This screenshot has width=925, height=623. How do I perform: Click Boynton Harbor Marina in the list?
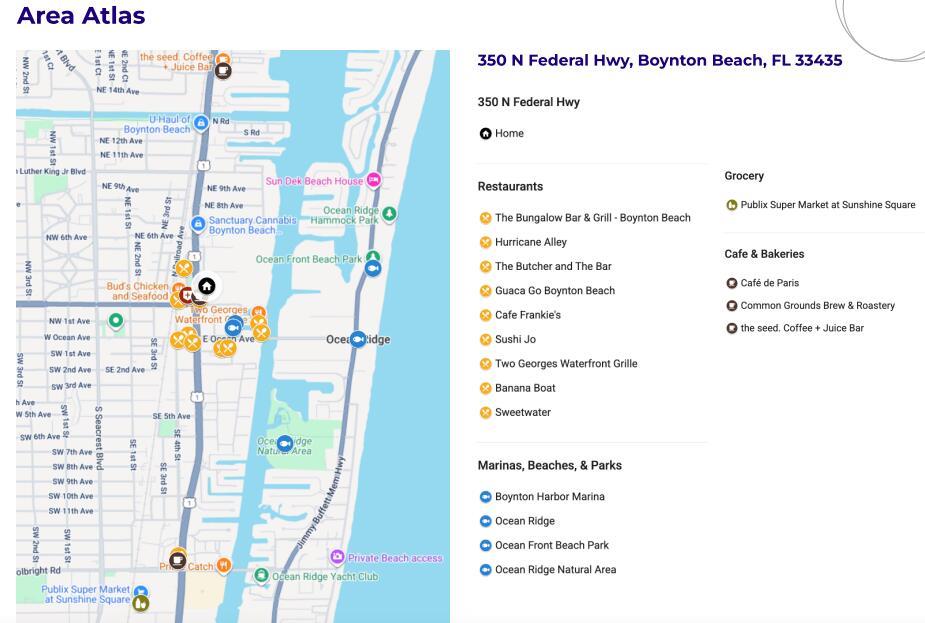click(x=549, y=497)
